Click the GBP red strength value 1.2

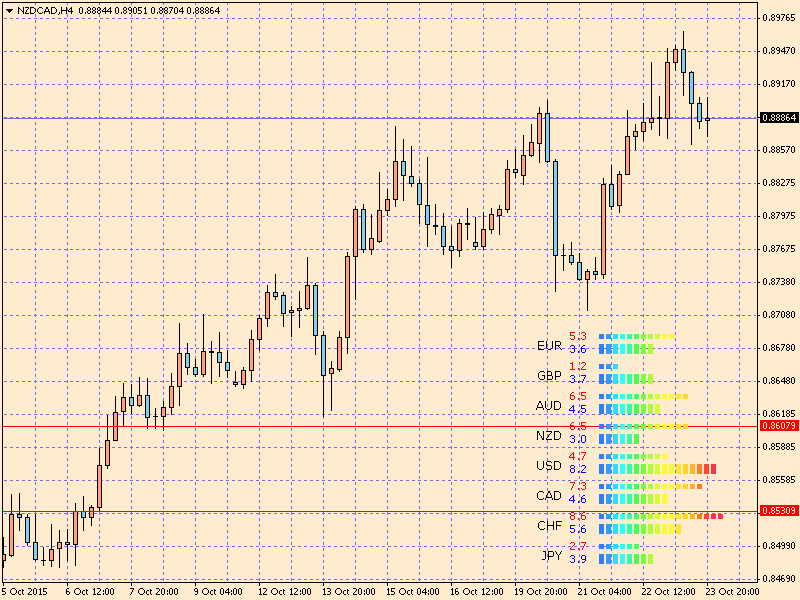click(578, 366)
